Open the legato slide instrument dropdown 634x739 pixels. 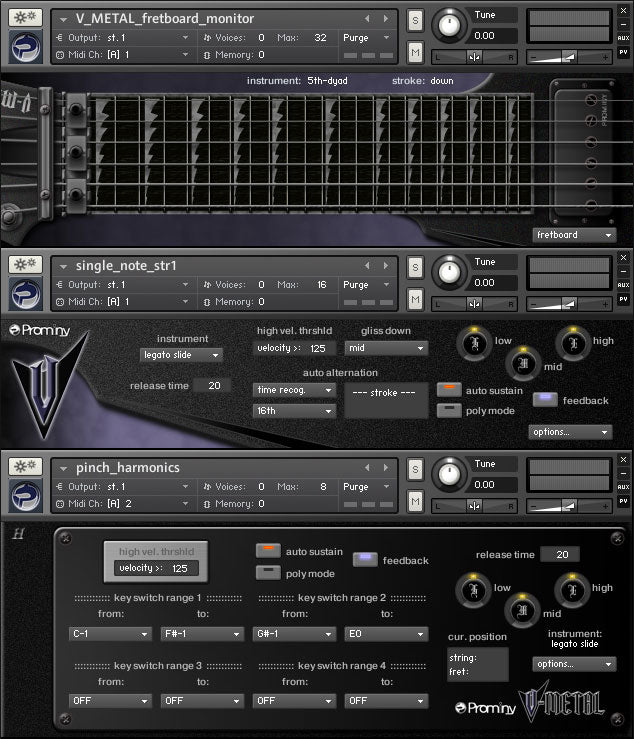tap(181, 355)
